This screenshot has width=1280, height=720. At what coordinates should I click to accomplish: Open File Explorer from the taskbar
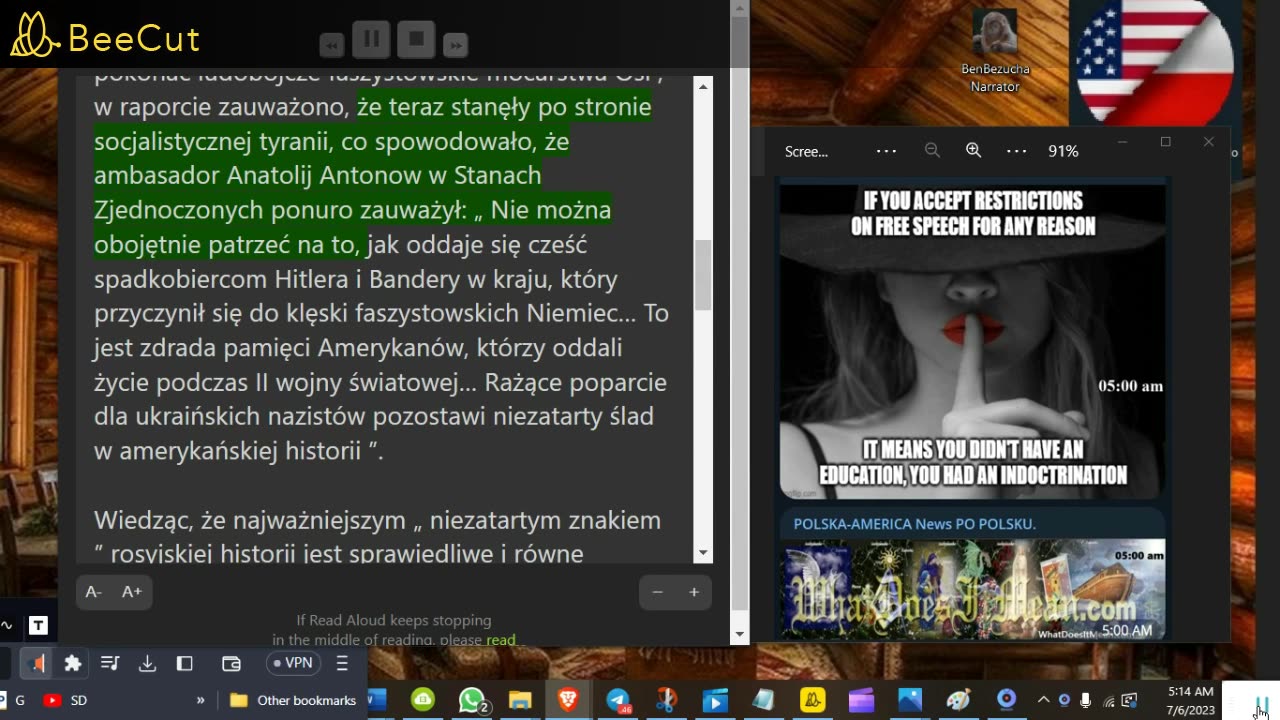[520, 700]
